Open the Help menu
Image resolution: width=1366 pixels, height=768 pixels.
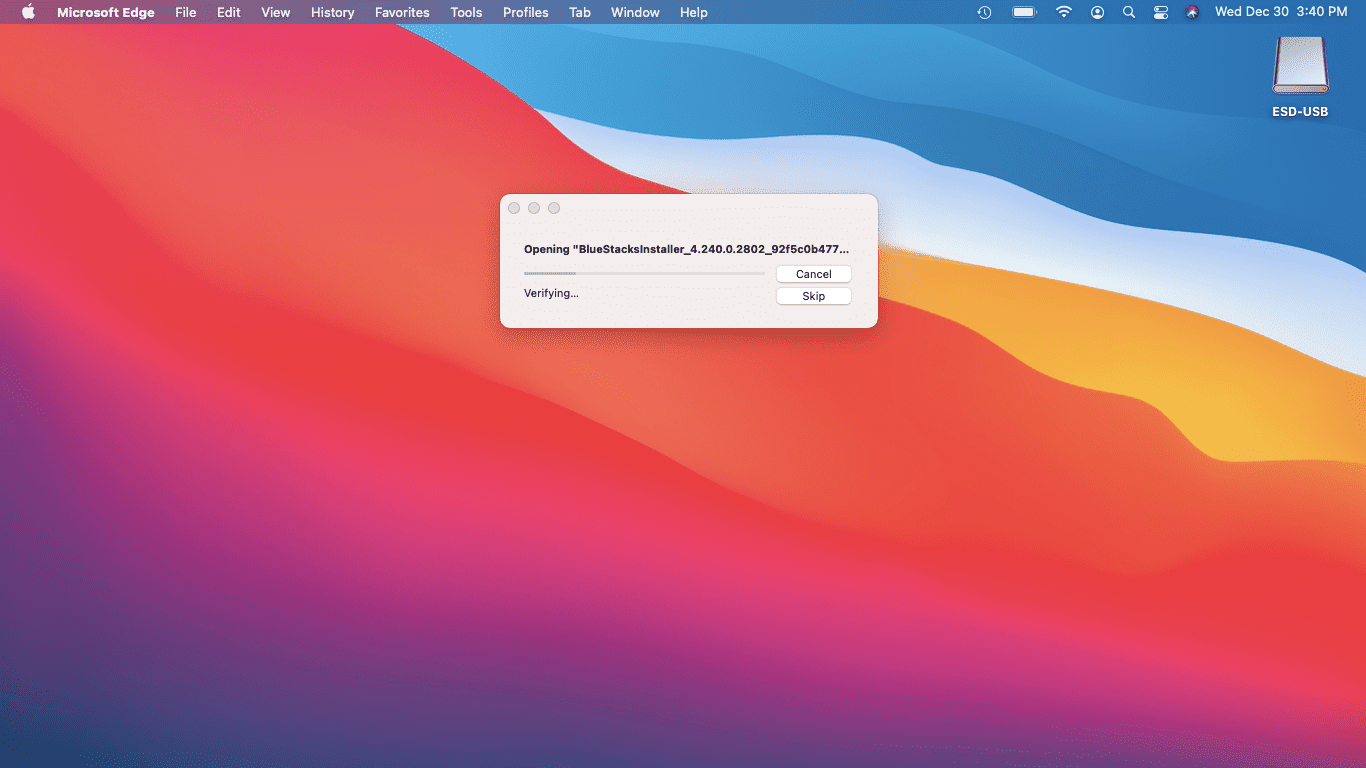[x=694, y=12]
